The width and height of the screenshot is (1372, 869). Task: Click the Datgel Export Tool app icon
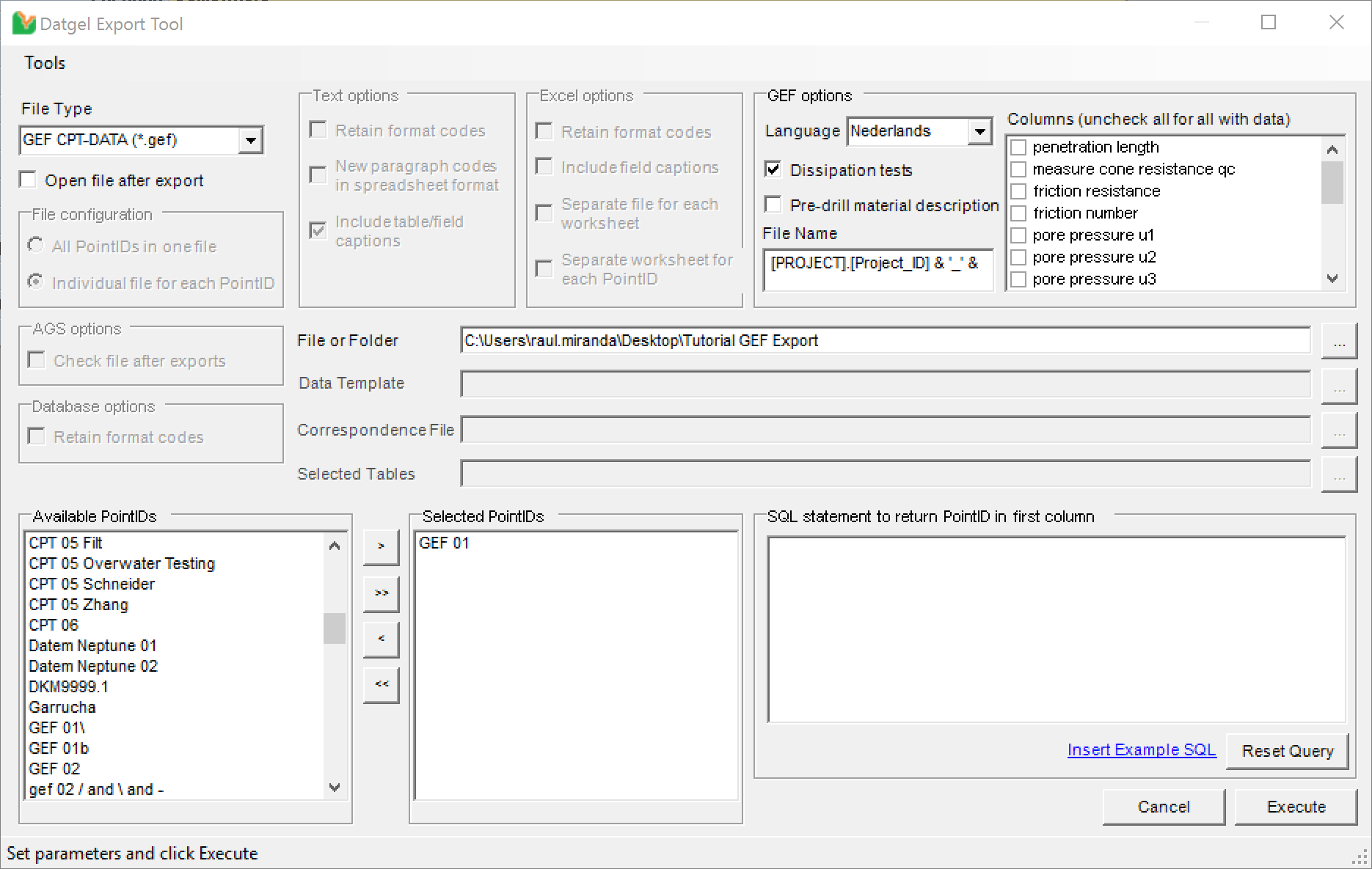[23, 23]
